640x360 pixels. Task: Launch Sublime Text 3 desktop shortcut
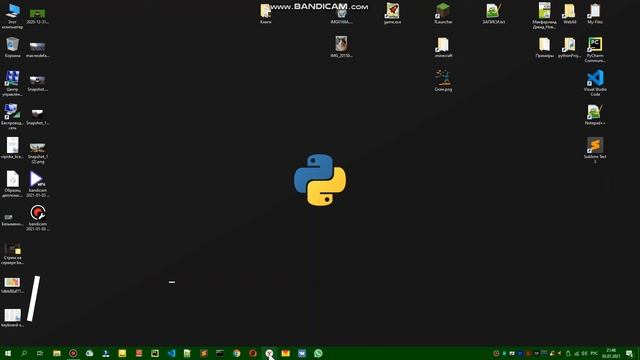[x=595, y=150]
